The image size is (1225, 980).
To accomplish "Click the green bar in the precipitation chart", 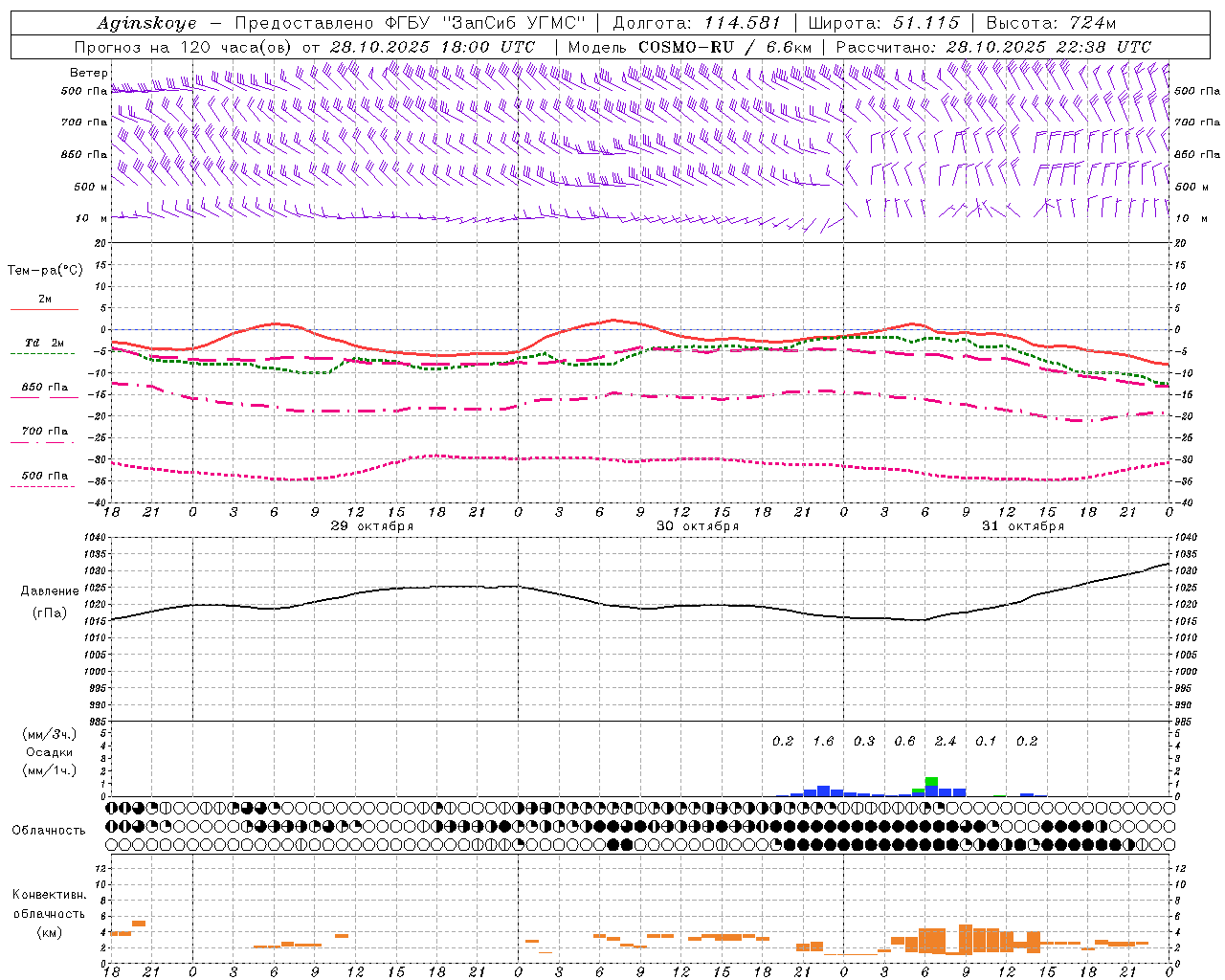I will point(931,782).
